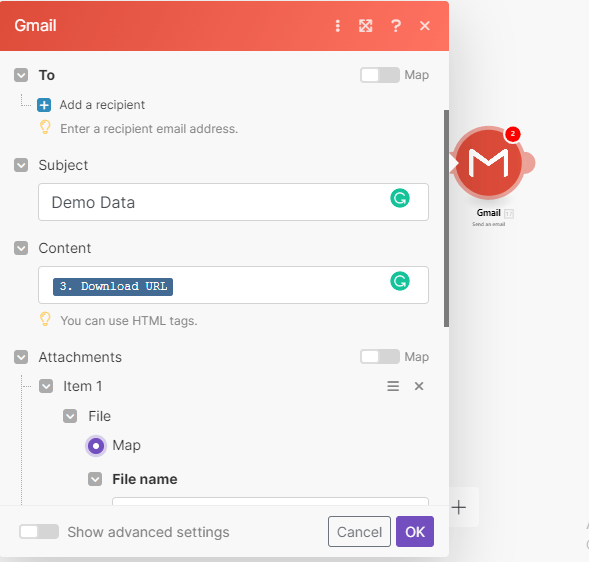Click the Grammarly icon in Subject field
The height and width of the screenshot is (562, 589).
click(x=400, y=198)
